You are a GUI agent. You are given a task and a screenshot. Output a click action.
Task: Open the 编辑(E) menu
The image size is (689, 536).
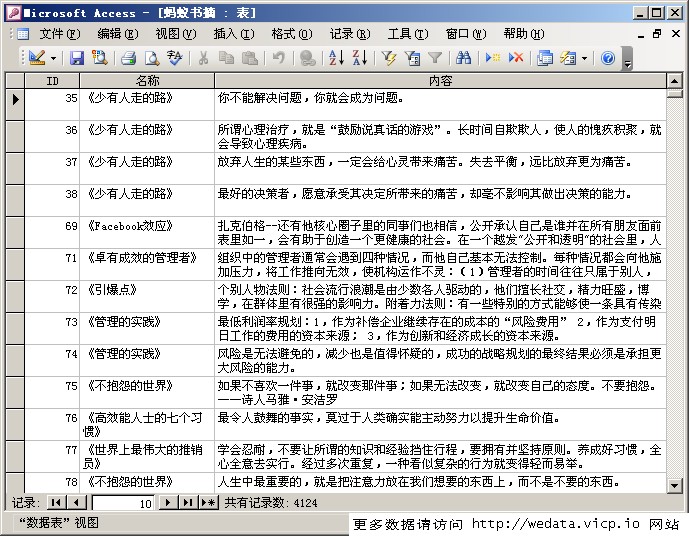tap(118, 34)
